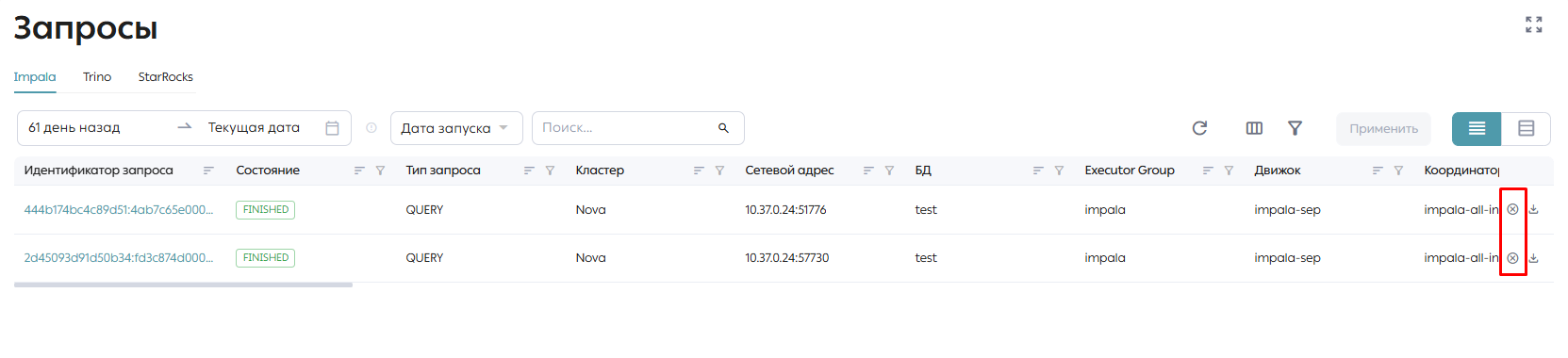Cancel the first query with circled X
Screen dimensions: 1568x358
pos(1512,209)
